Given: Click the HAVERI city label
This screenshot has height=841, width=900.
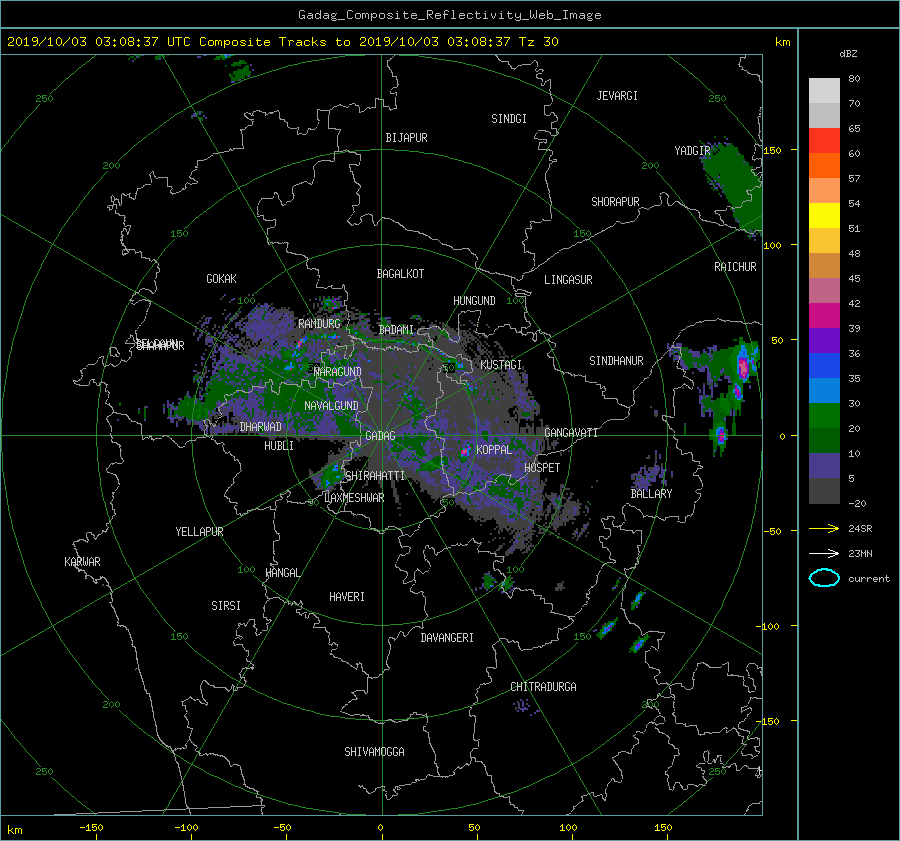Looking at the screenshot, I should click(x=347, y=597).
